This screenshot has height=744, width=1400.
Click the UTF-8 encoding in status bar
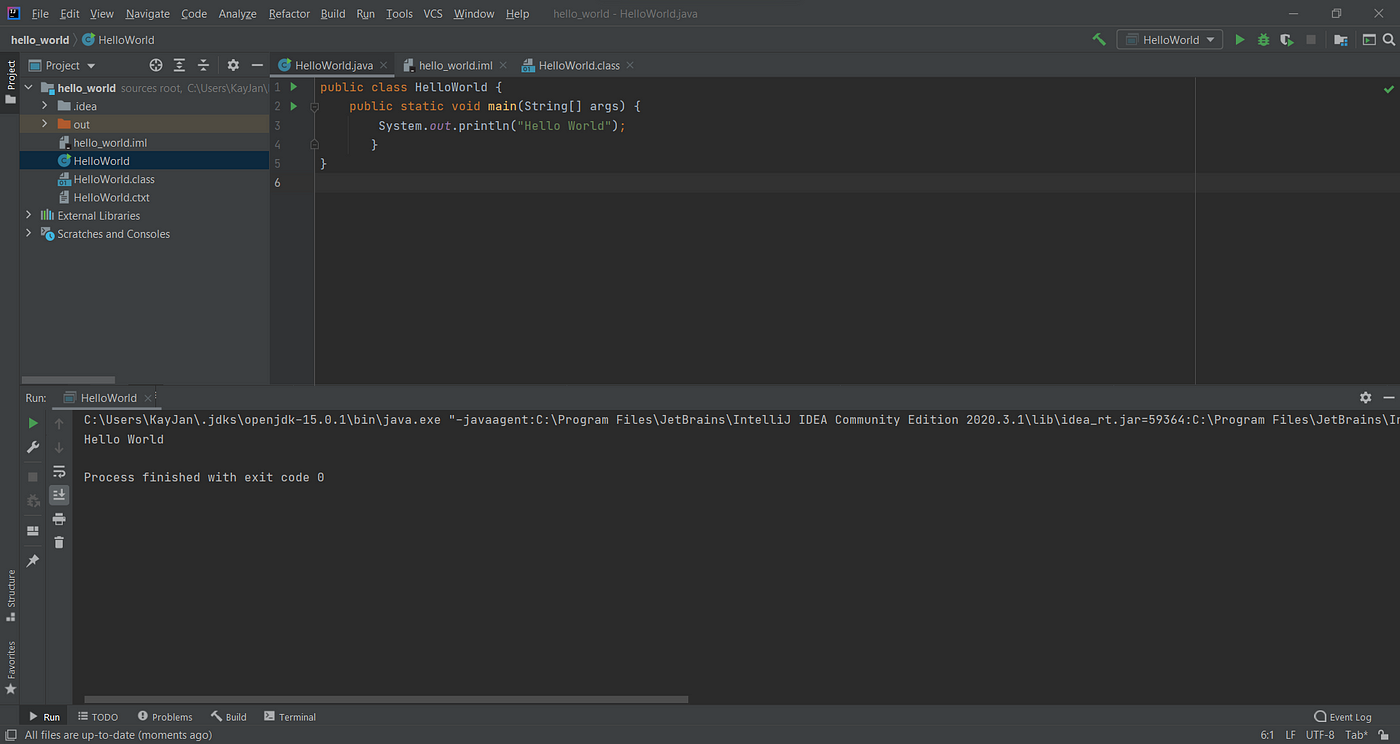pyautogui.click(x=1320, y=735)
